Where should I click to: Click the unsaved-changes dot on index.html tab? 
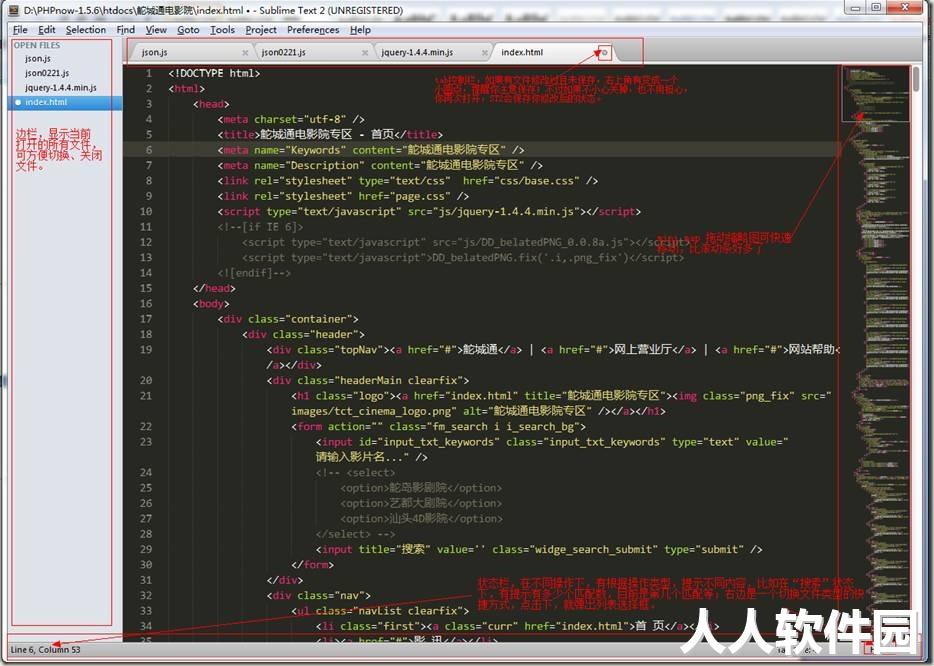pos(605,53)
